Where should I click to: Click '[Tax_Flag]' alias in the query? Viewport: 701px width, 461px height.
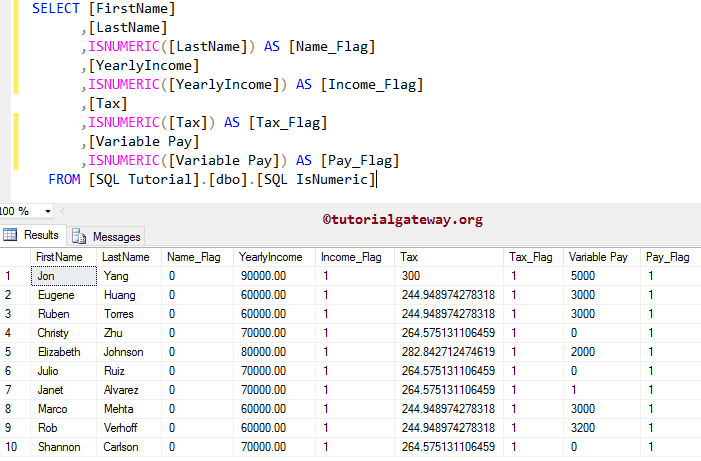[288, 123]
